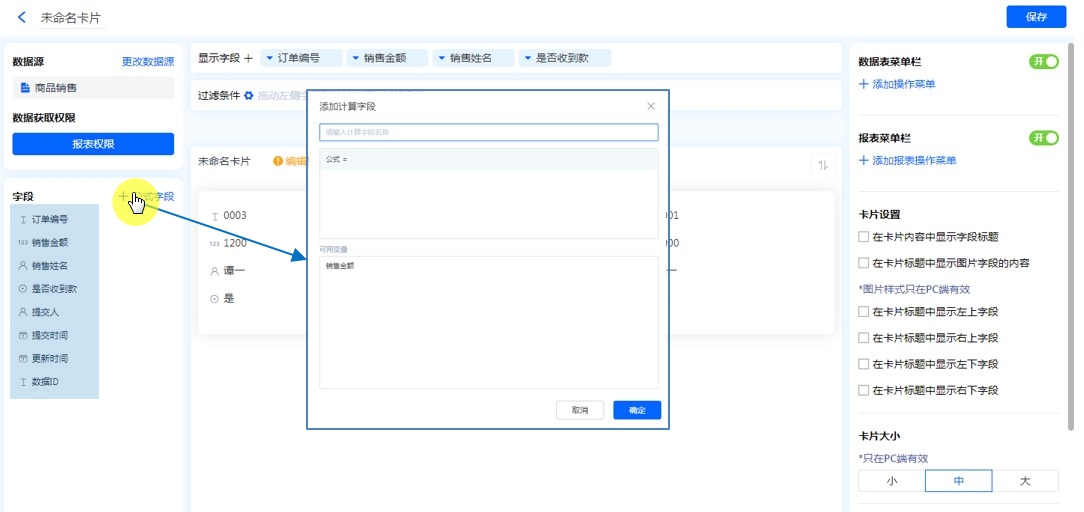Click the 确定 button in the dialog
The width and height of the screenshot is (1084, 512).
(x=637, y=410)
